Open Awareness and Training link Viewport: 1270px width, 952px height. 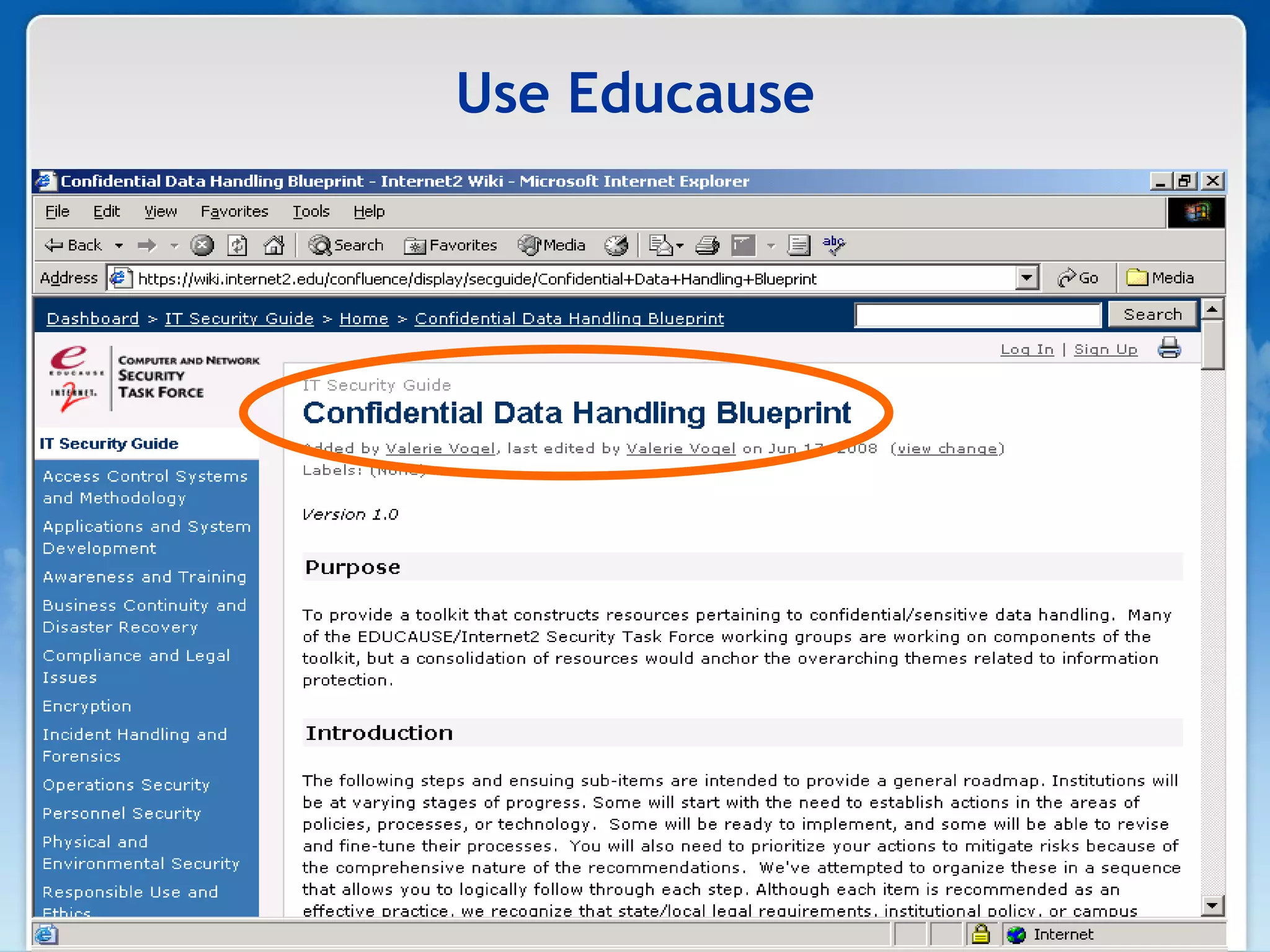click(144, 577)
